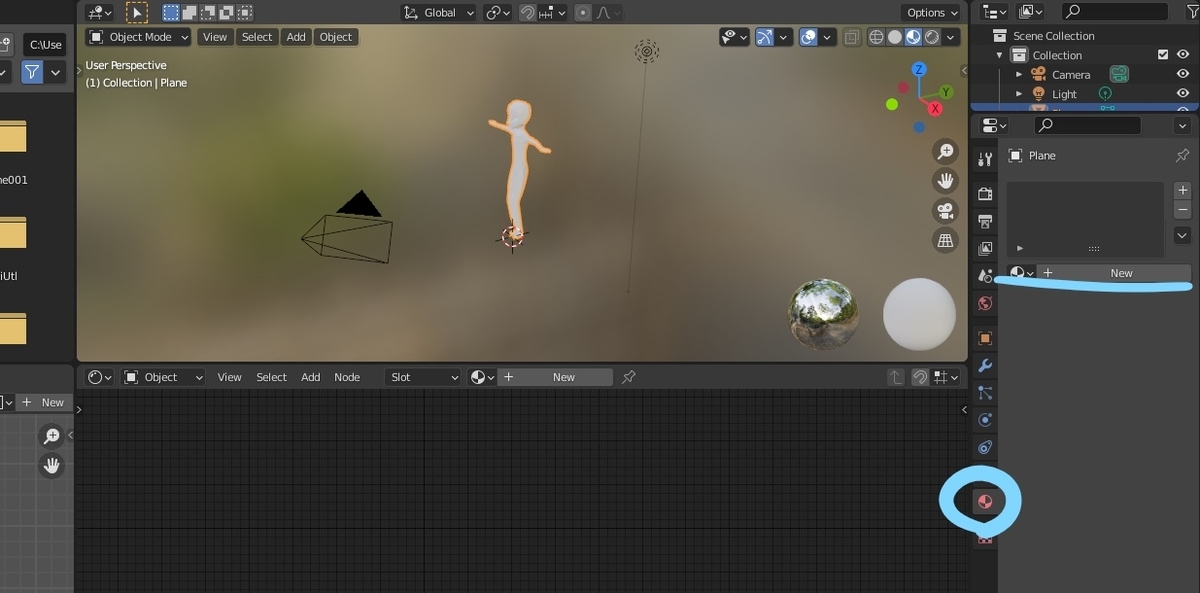
Task: Open Object Constraint properties tab
Action: [x=985, y=447]
